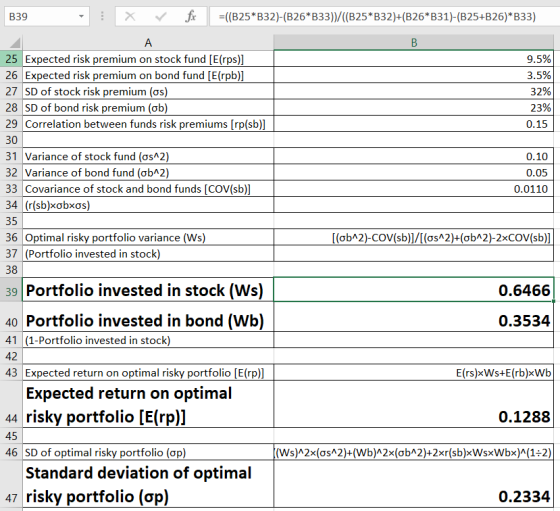Click the 0.15 correlation value cell
The height and width of the screenshot is (511, 560).
click(x=414, y=124)
